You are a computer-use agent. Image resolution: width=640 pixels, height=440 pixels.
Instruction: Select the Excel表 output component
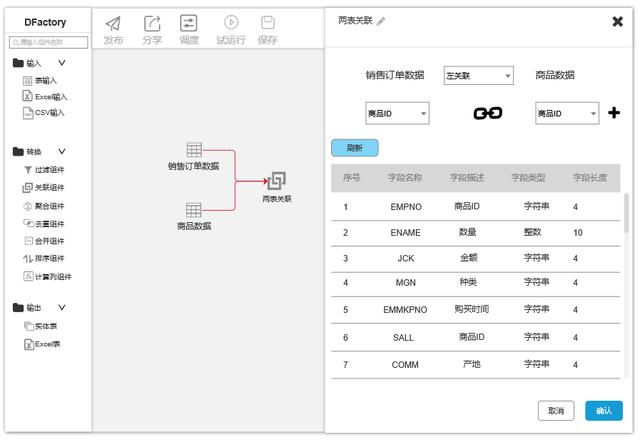(42, 344)
